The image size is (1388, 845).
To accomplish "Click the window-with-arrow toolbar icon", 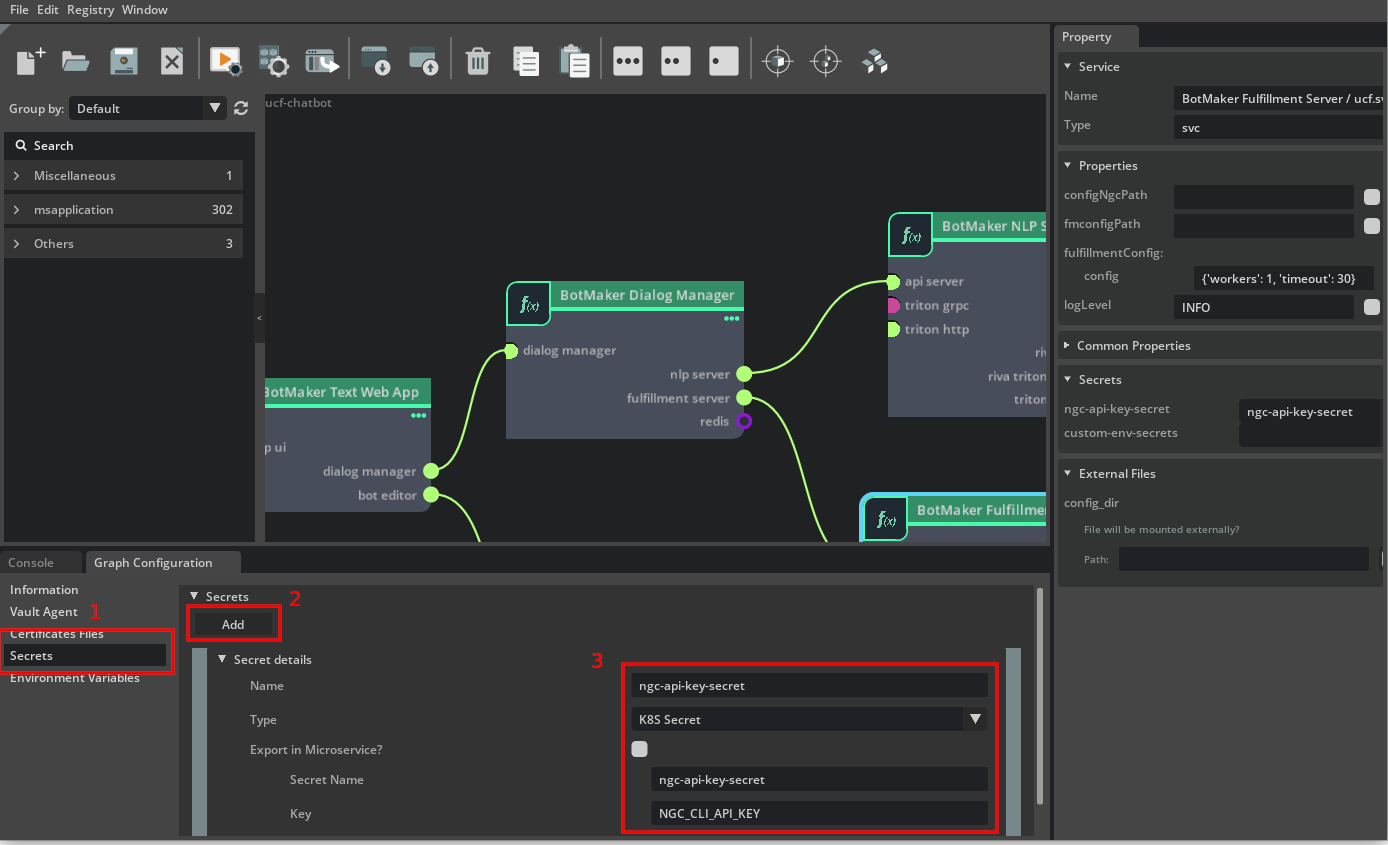I will [322, 61].
